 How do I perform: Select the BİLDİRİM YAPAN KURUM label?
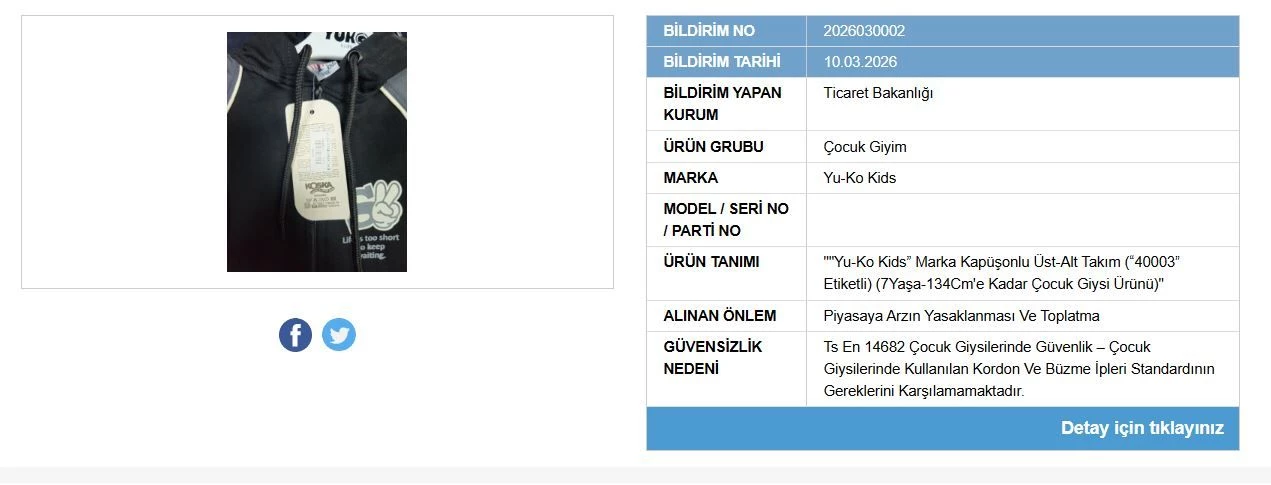[722, 104]
